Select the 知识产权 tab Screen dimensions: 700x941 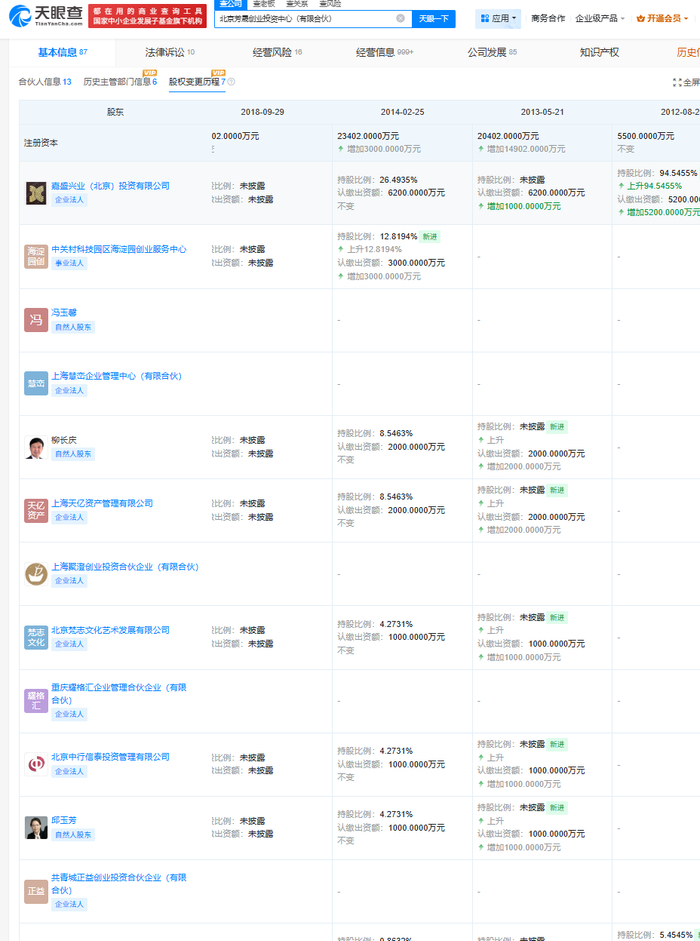click(x=599, y=53)
